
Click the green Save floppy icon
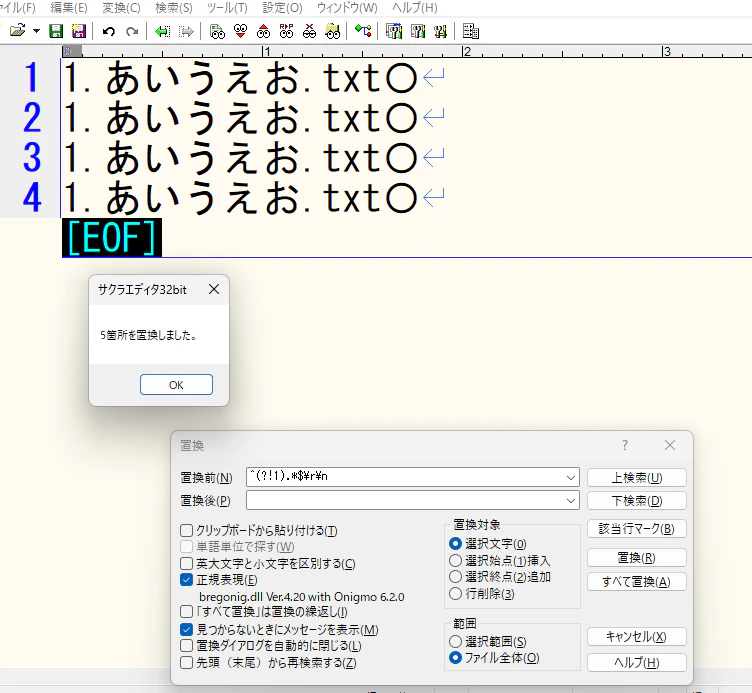pos(56,32)
